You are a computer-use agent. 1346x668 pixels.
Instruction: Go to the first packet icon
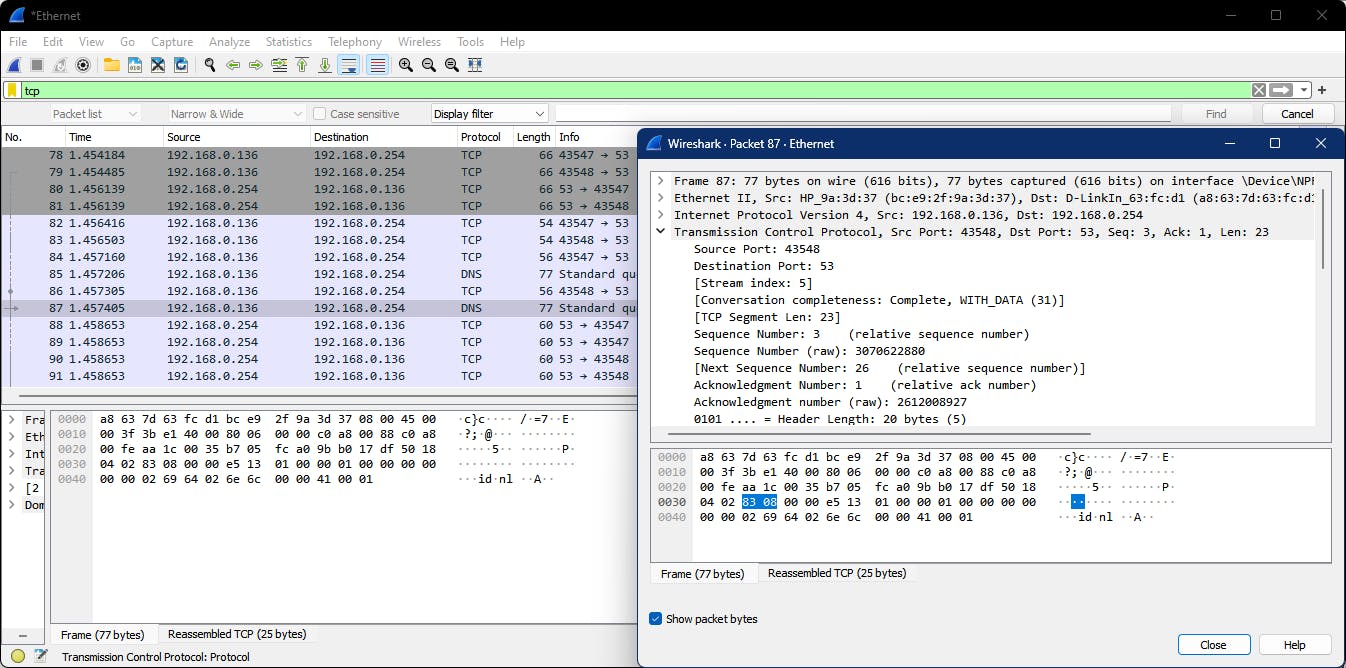pos(302,65)
